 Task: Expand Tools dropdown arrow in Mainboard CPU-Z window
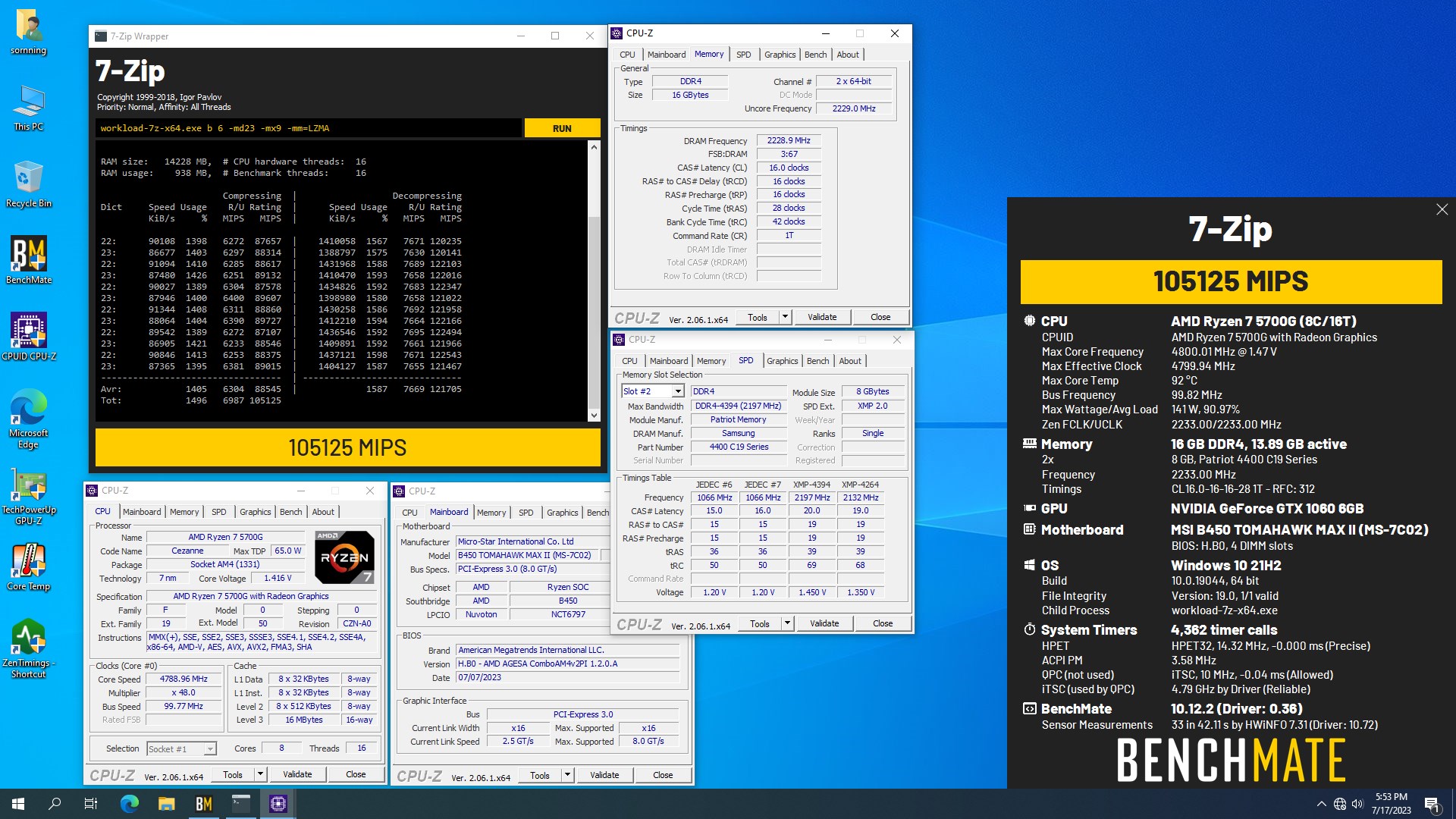pyautogui.click(x=568, y=775)
